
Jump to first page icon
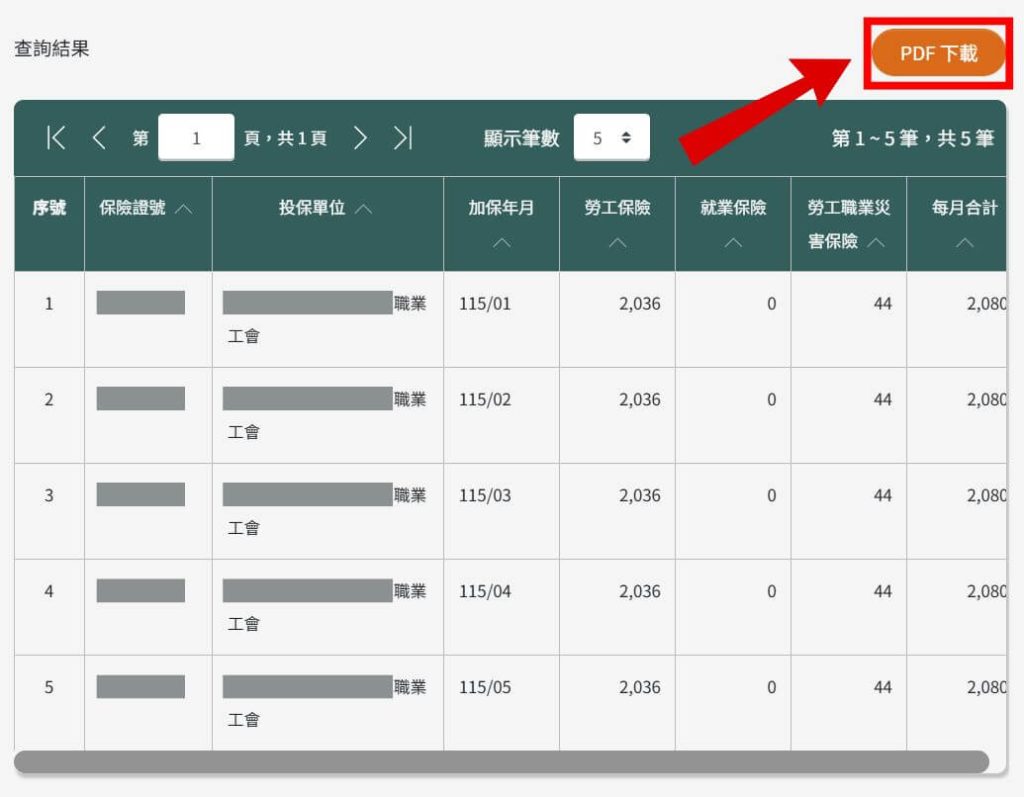pyautogui.click(x=56, y=138)
